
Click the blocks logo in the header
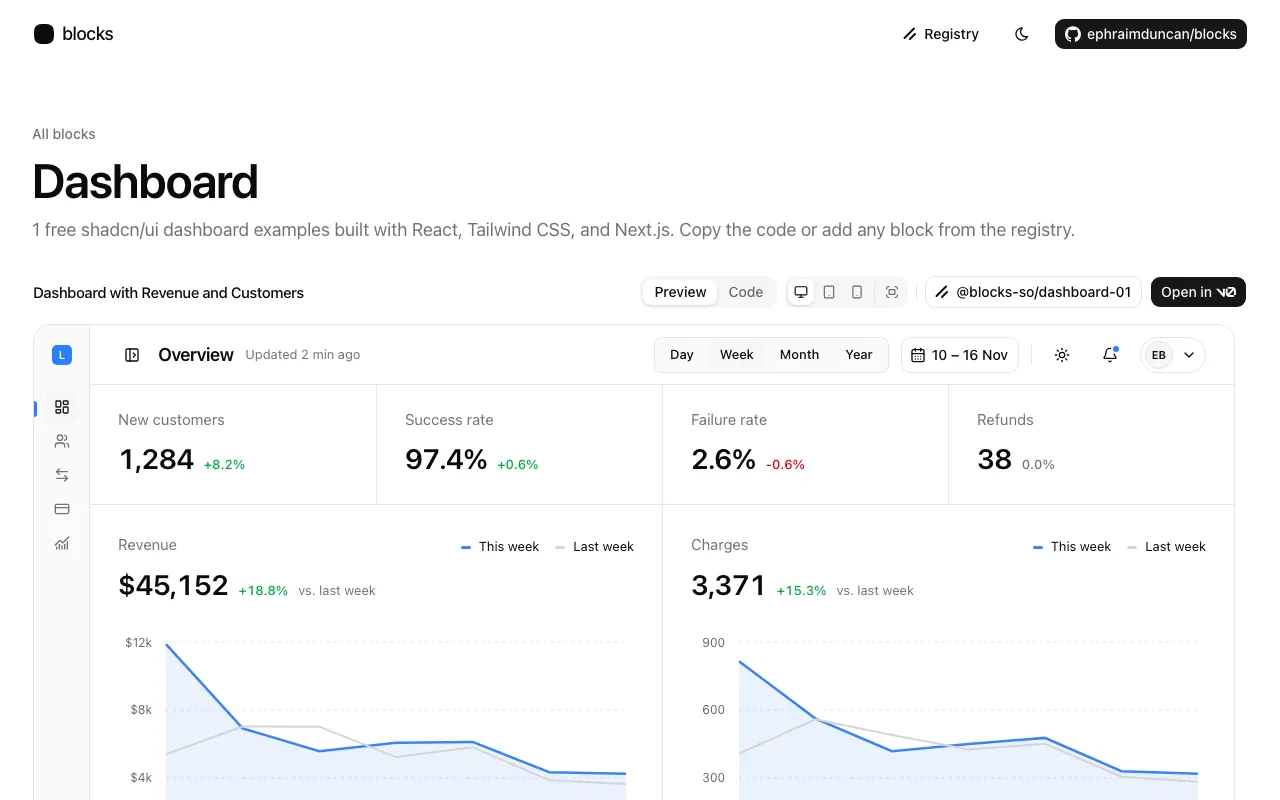pos(73,34)
